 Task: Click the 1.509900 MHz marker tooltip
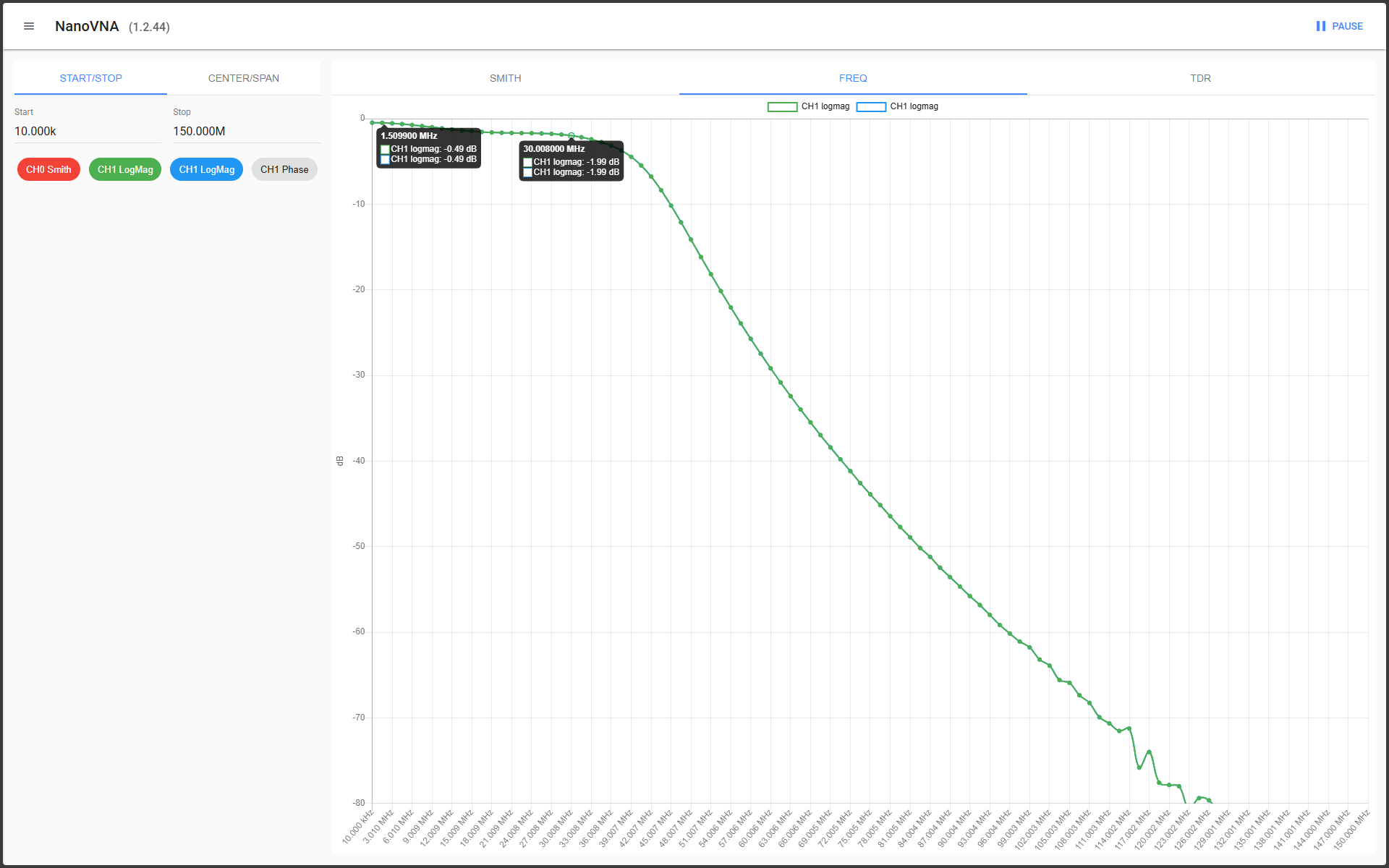[x=428, y=148]
